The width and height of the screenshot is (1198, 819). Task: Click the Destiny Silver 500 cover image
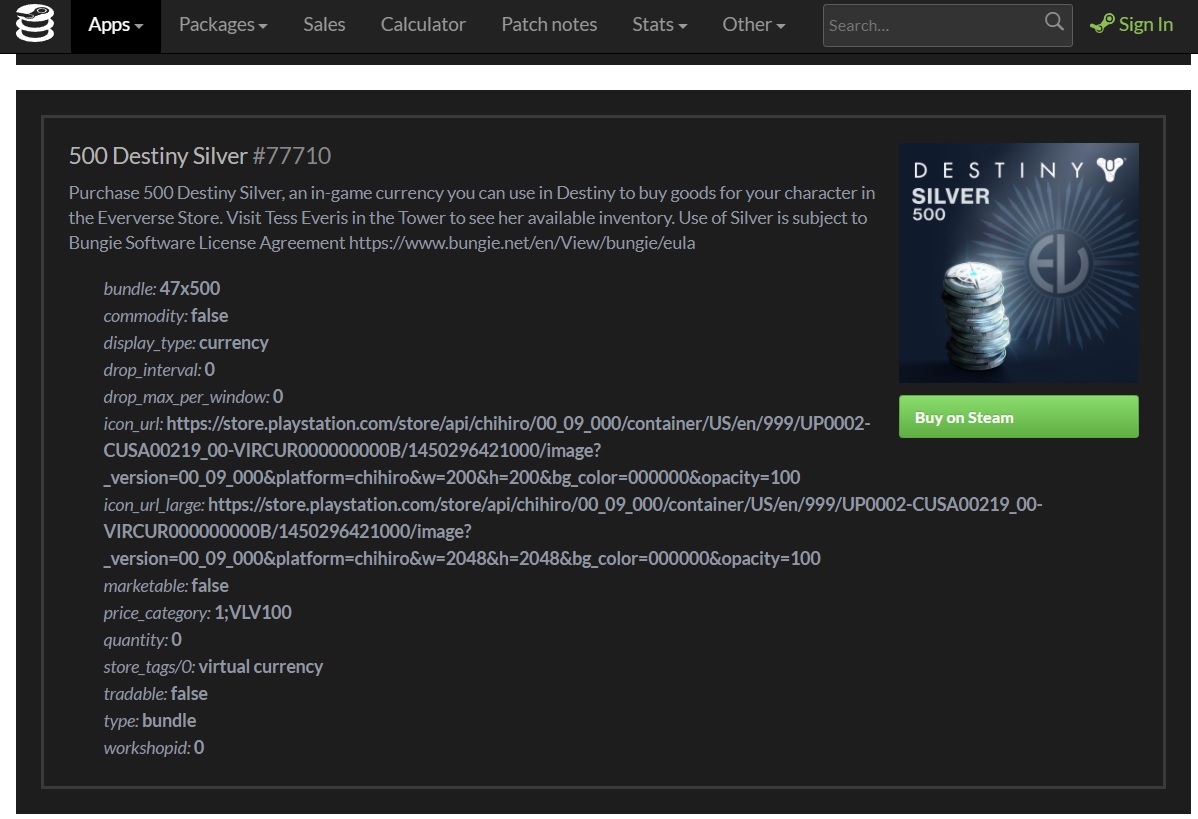(x=1018, y=263)
